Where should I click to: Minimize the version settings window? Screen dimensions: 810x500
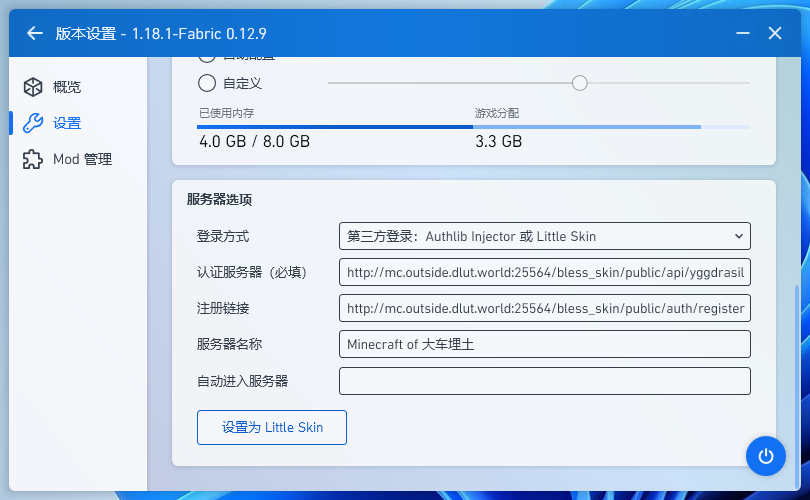(x=742, y=33)
